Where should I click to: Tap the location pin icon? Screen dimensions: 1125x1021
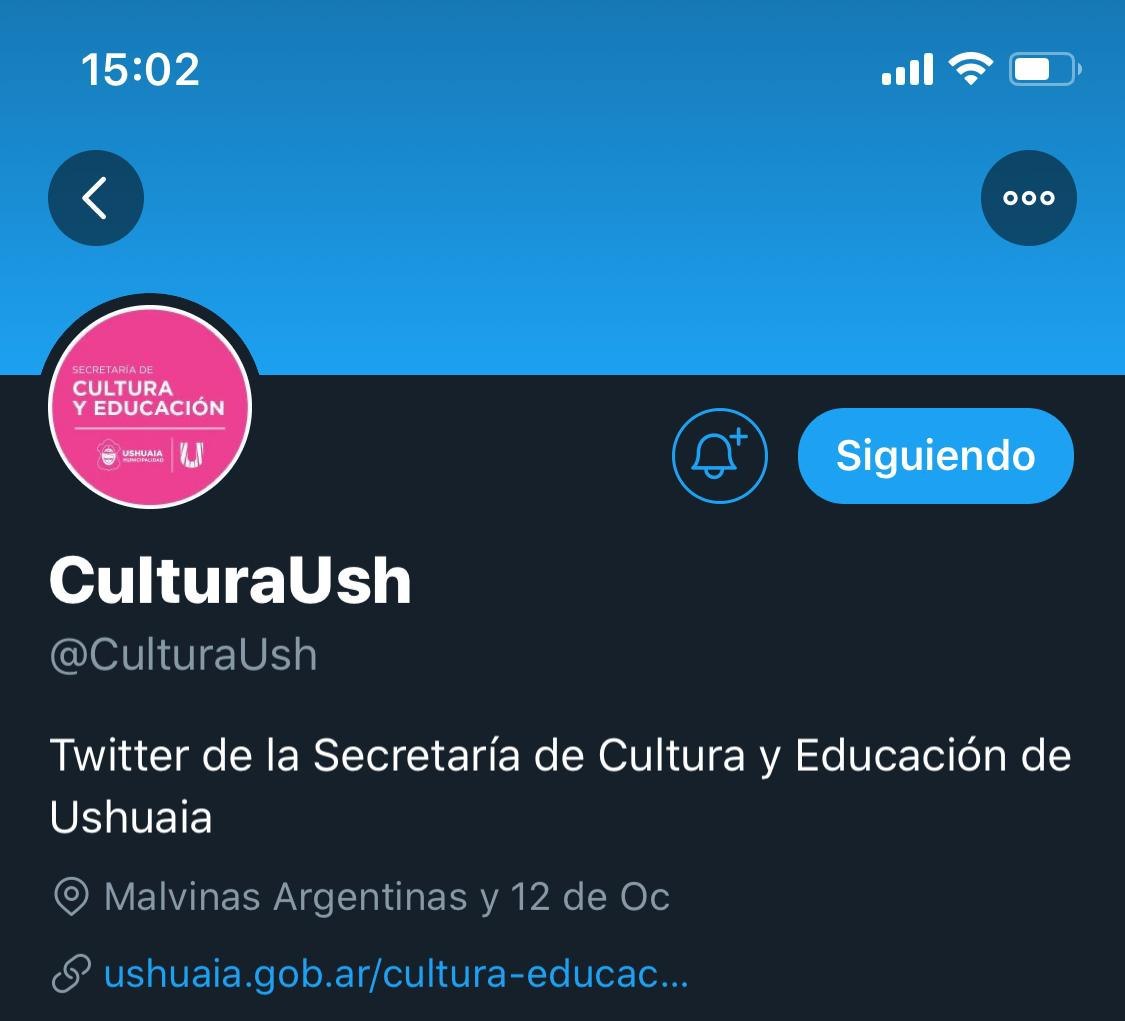(x=71, y=896)
